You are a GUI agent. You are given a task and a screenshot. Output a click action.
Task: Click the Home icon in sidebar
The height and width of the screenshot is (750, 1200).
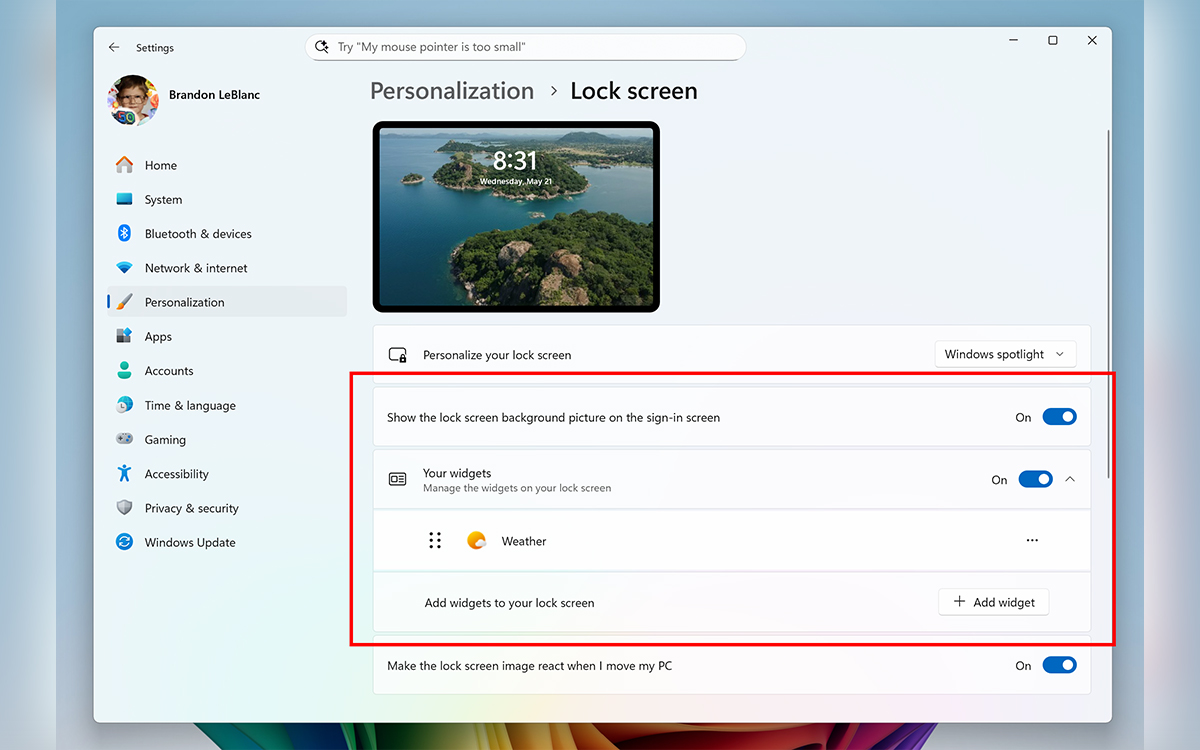pyautogui.click(x=124, y=165)
